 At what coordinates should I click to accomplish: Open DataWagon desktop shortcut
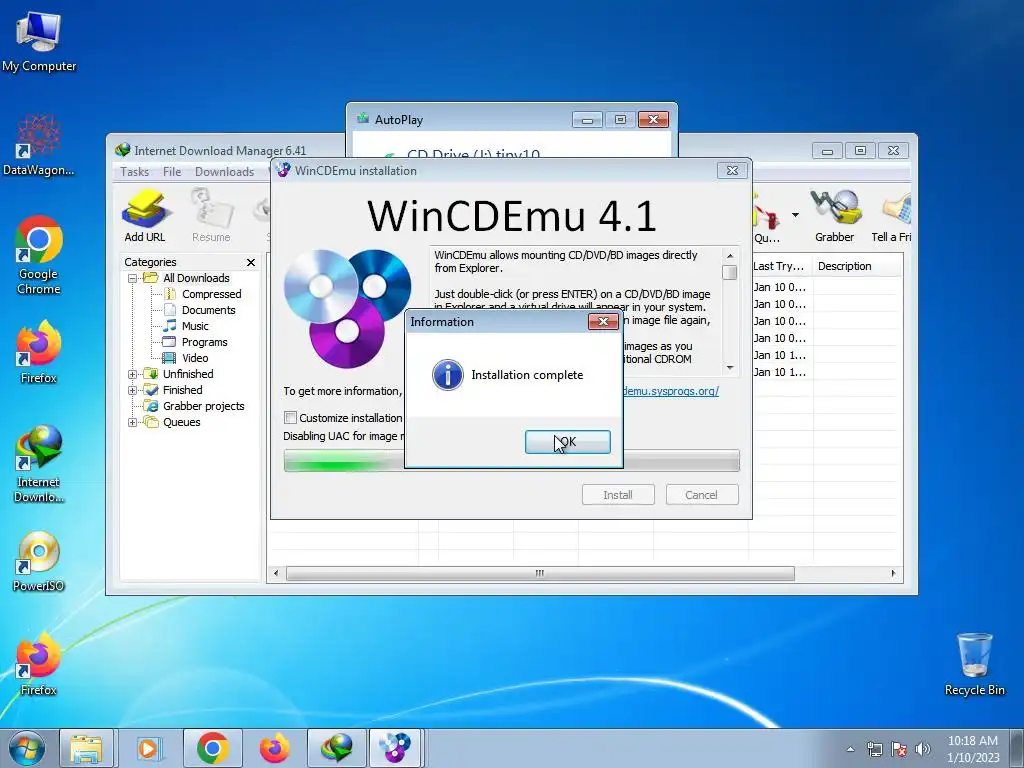39,145
